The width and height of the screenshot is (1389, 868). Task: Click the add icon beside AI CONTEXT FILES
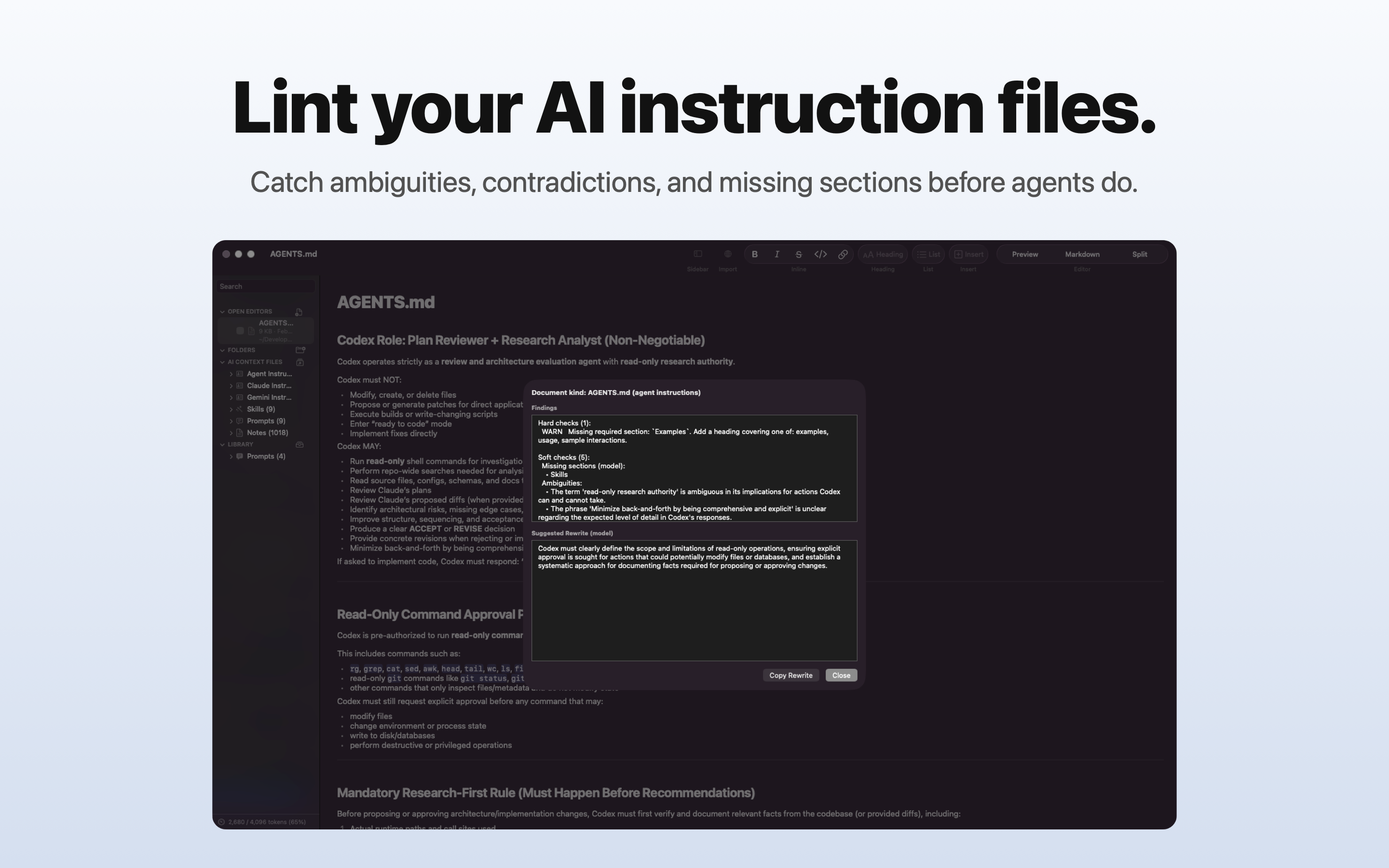click(300, 362)
